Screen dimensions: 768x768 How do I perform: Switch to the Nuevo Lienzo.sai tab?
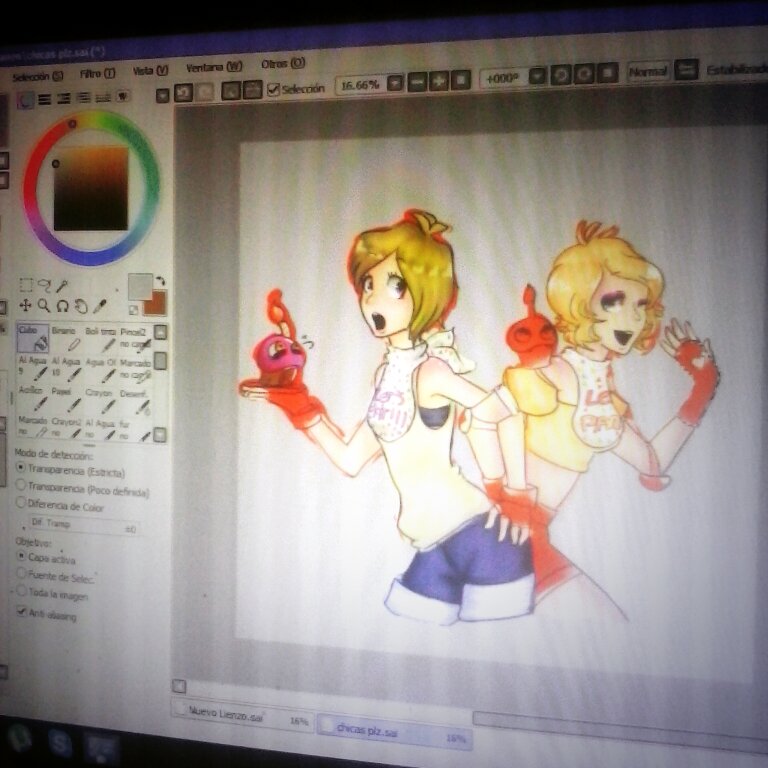tap(242, 717)
